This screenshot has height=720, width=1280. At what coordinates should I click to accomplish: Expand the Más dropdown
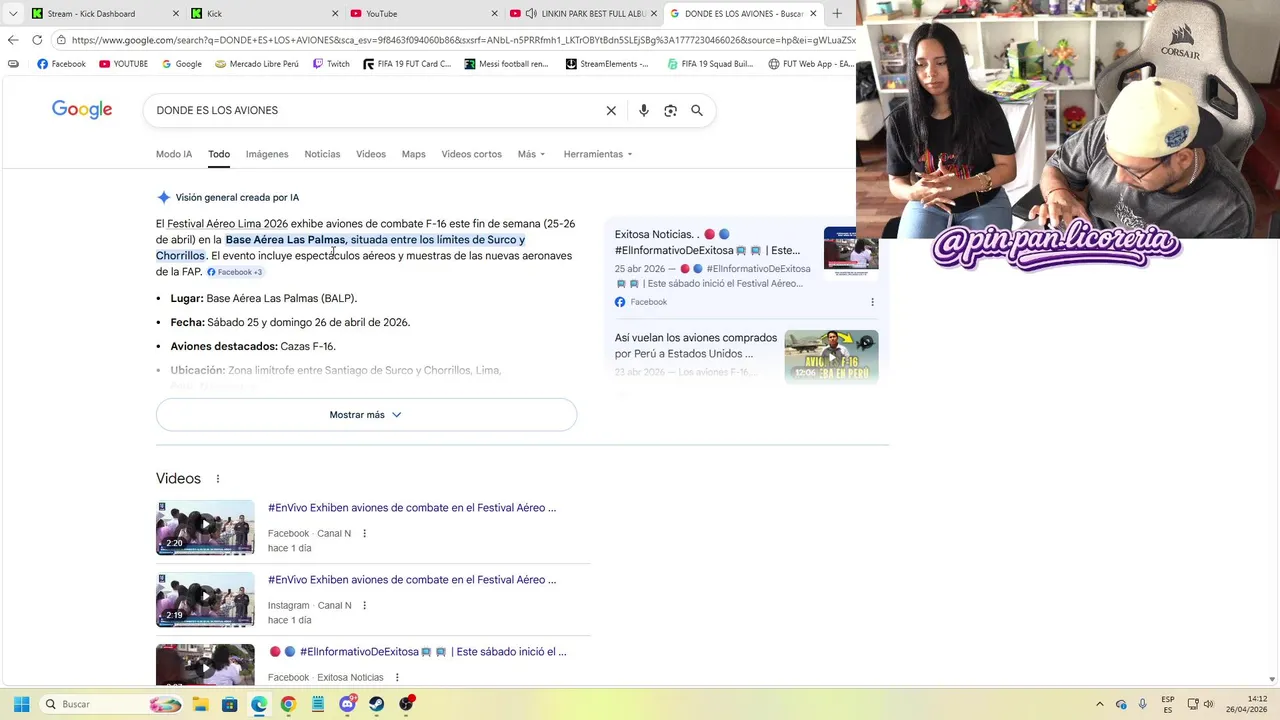[x=531, y=154]
